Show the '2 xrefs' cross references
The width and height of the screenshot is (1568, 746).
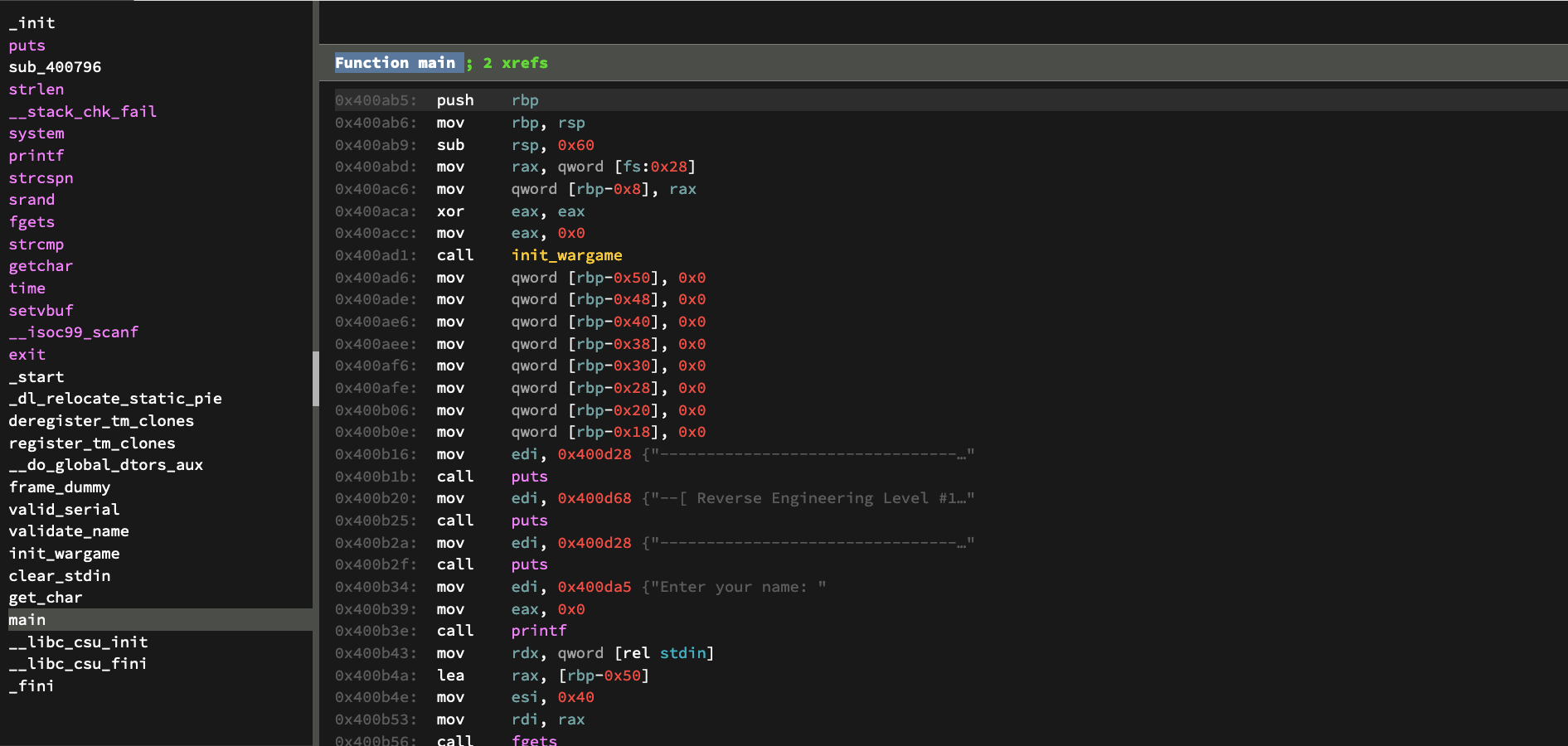coord(515,63)
